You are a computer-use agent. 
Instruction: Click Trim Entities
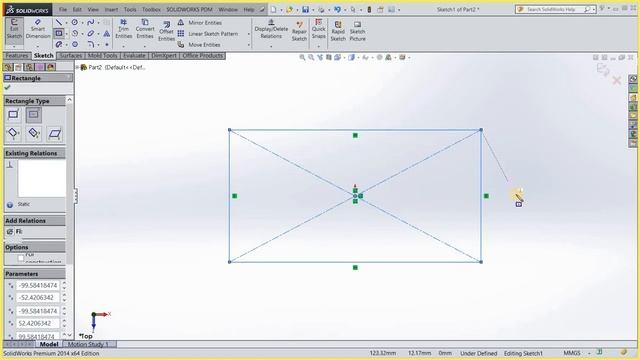[123, 29]
